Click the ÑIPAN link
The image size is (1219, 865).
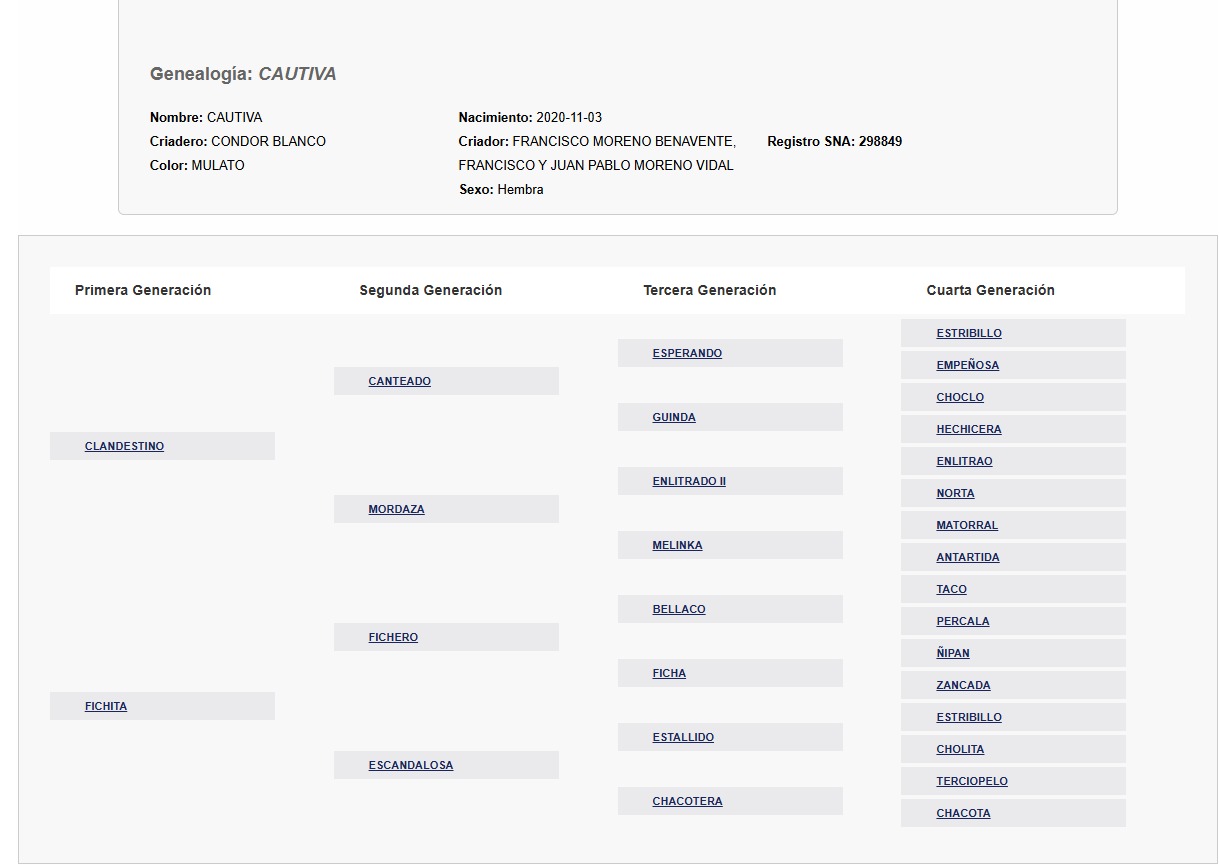pyautogui.click(x=953, y=654)
